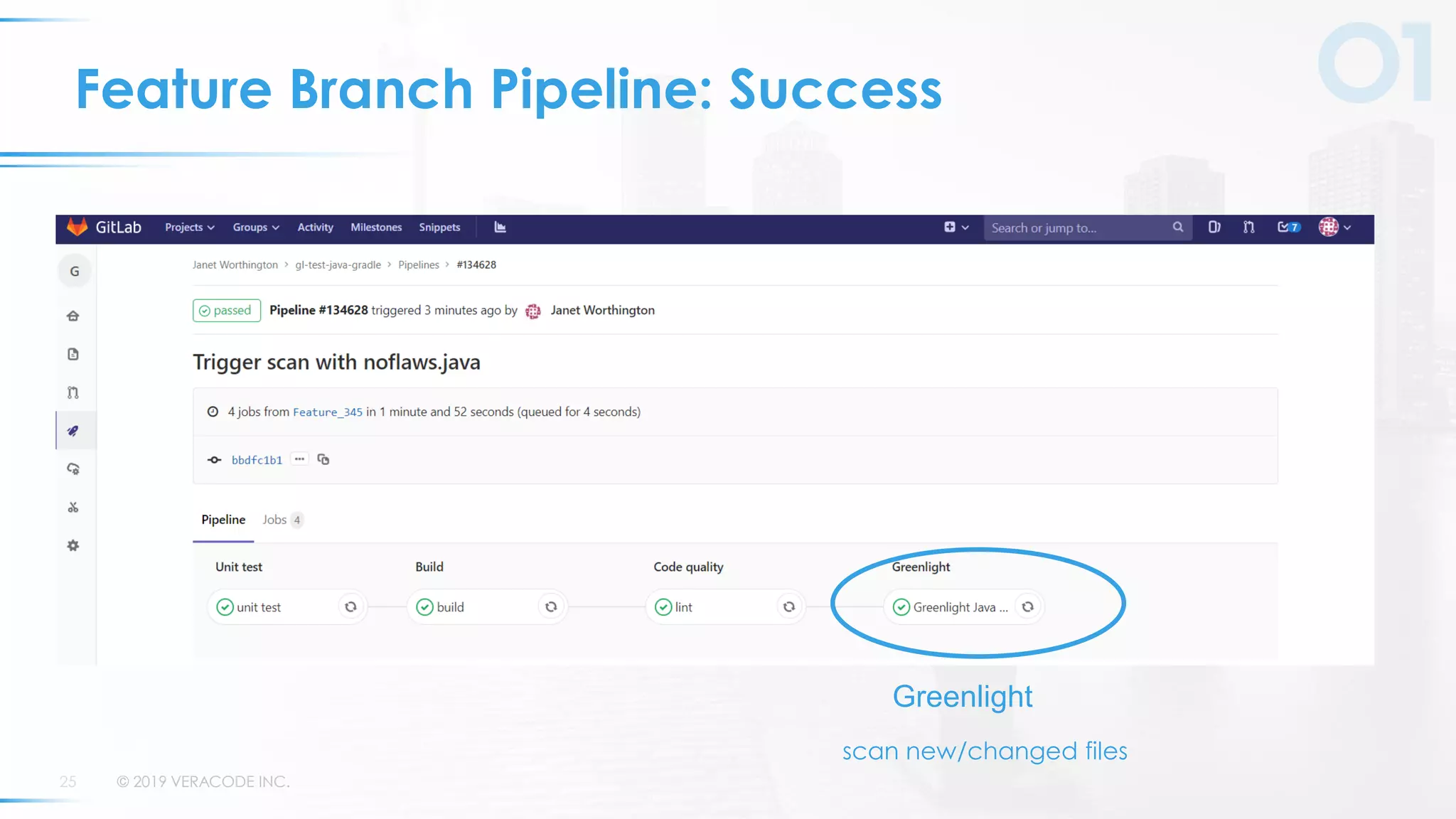Click the magnifier search icon
The image size is (1456, 819).
coord(1178,227)
